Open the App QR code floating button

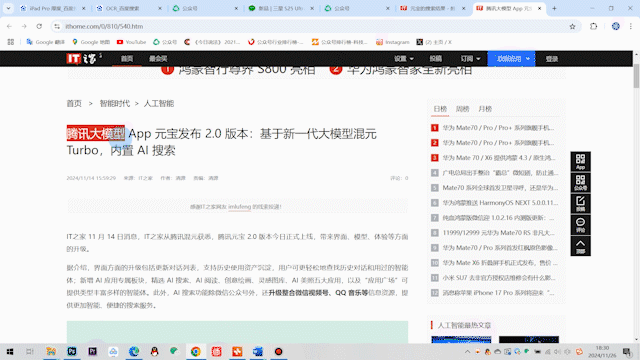pos(580,162)
